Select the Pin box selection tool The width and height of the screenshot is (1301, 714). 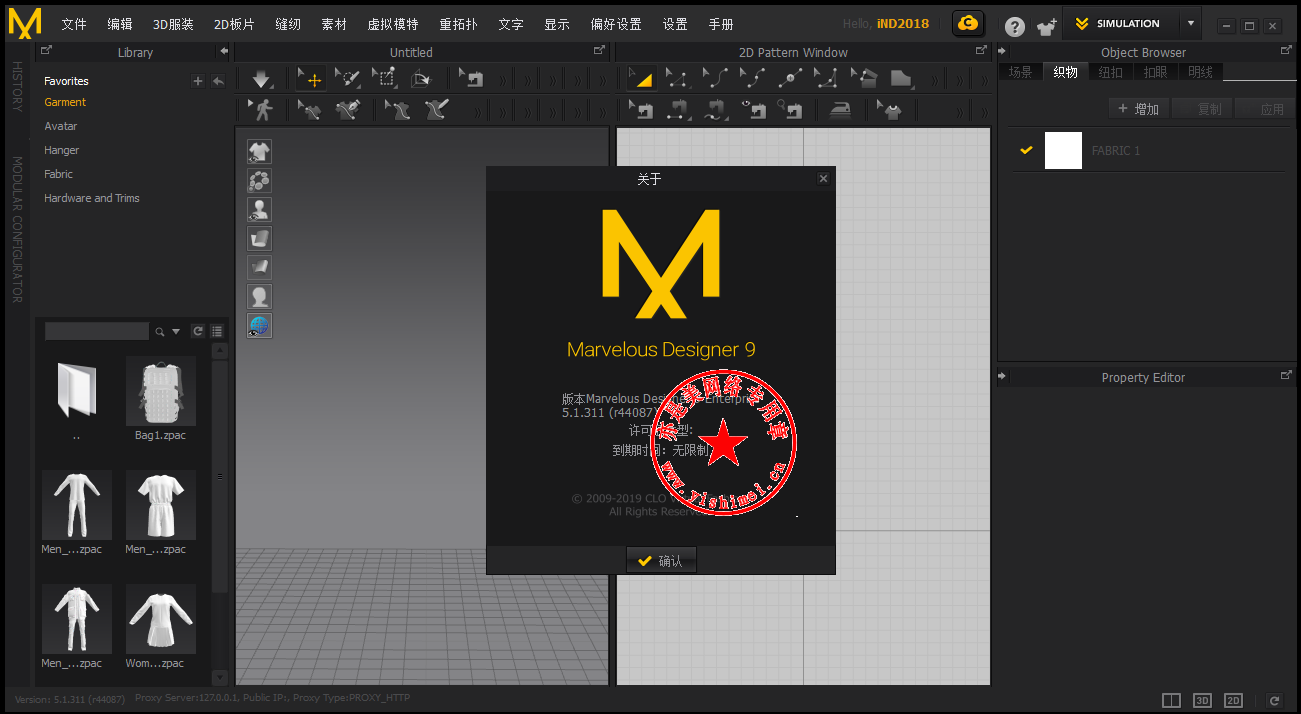[384, 79]
